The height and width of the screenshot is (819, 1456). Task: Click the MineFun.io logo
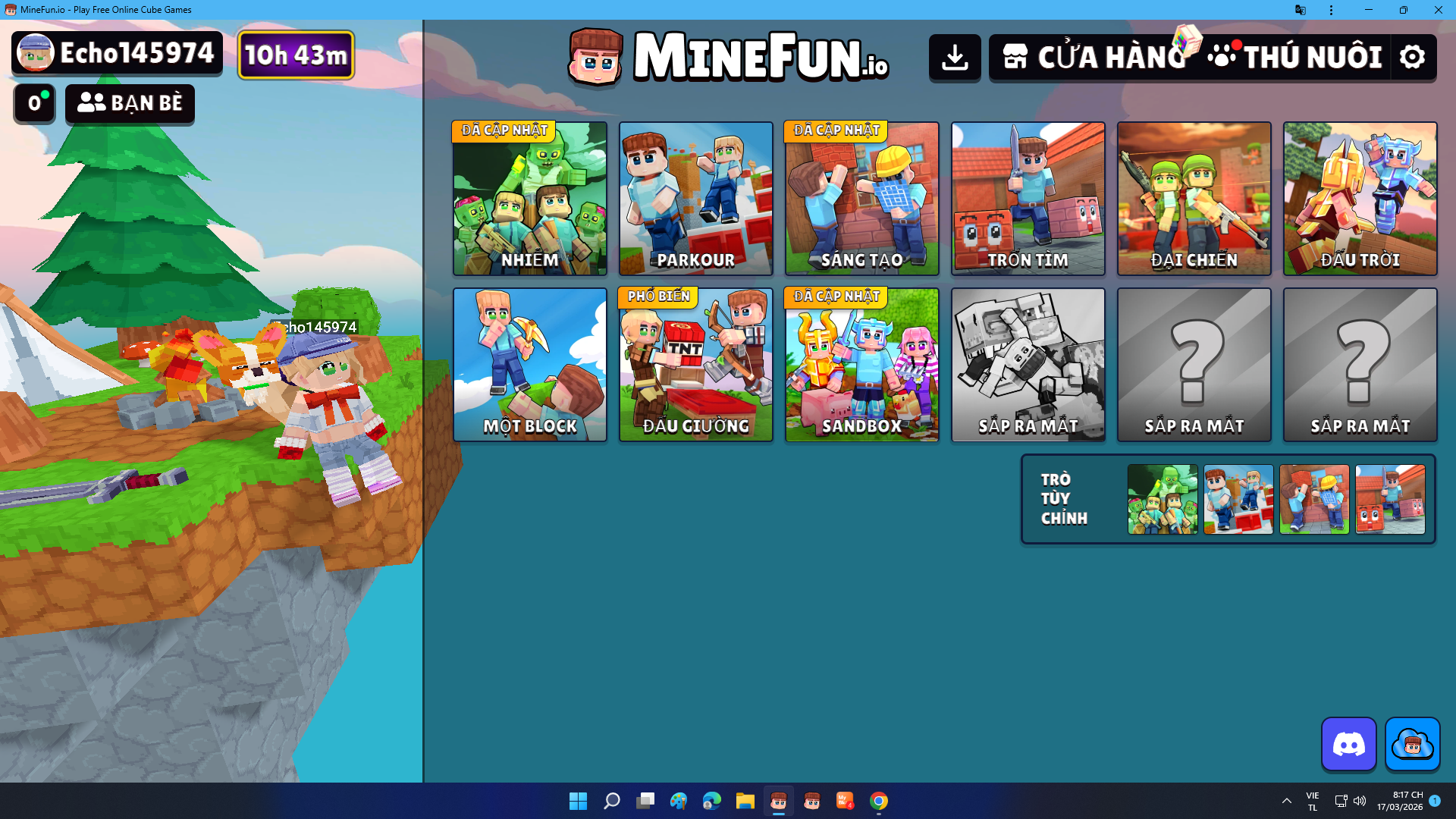[x=729, y=56]
